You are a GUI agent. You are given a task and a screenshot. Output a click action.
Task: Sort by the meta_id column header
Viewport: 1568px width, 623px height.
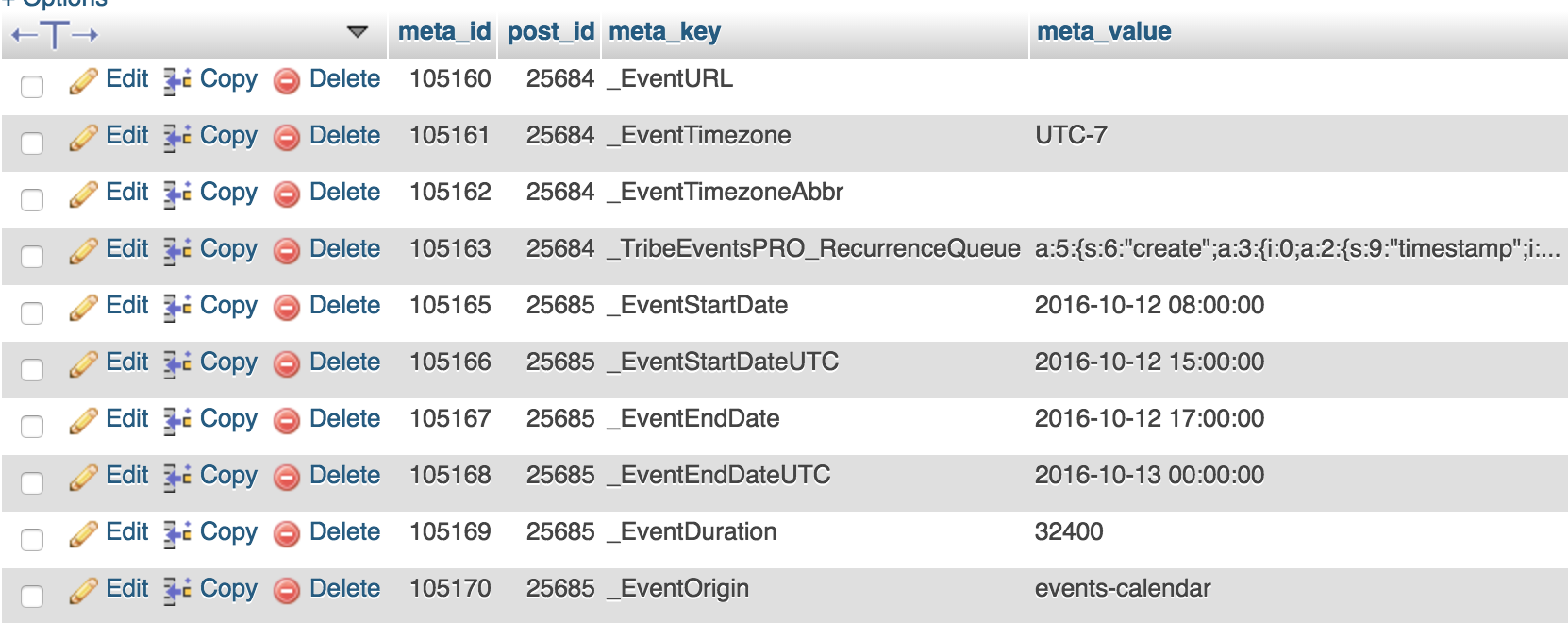[x=443, y=31]
